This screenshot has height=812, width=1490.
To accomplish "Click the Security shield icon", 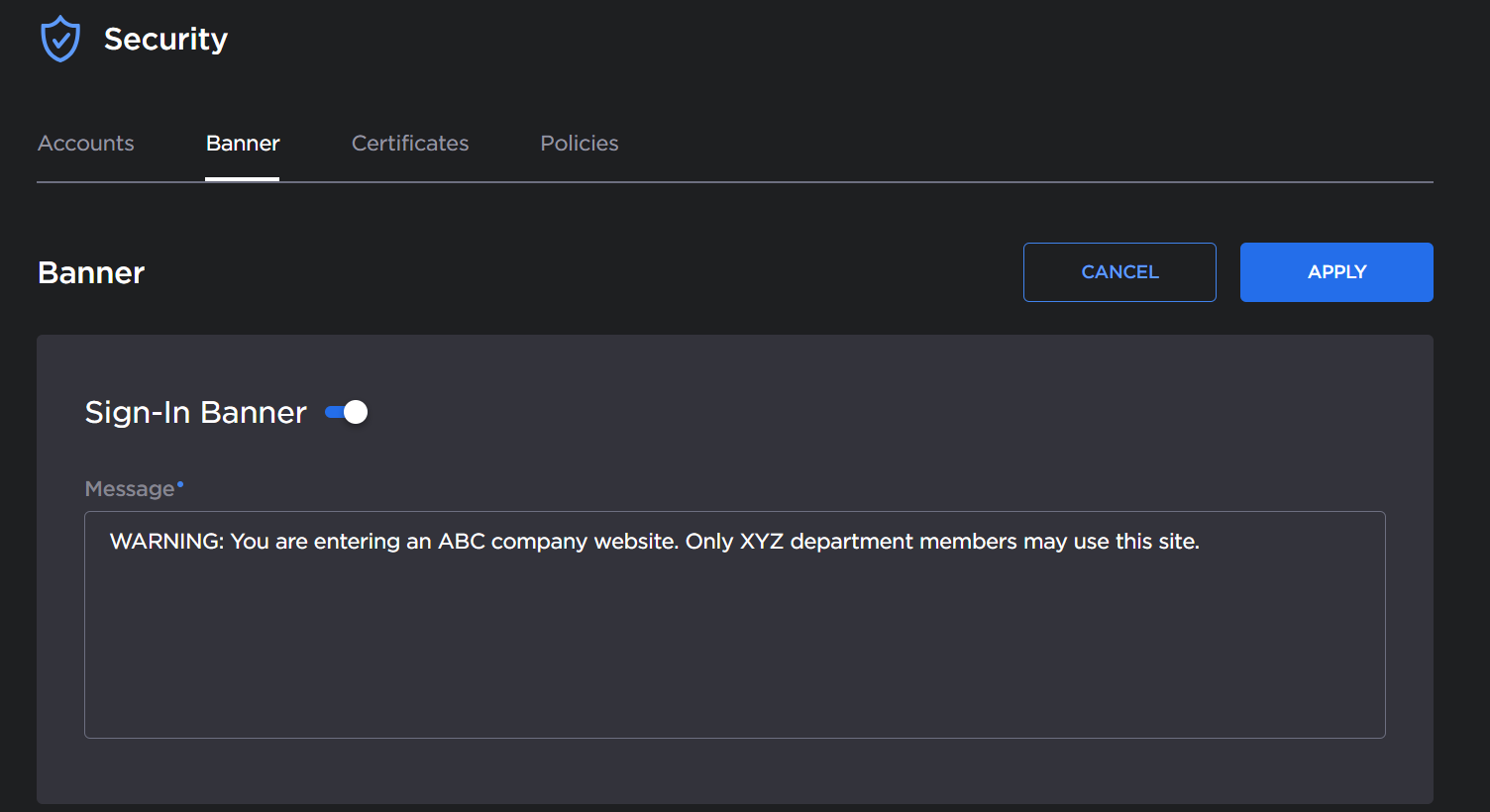I will tap(59, 40).
